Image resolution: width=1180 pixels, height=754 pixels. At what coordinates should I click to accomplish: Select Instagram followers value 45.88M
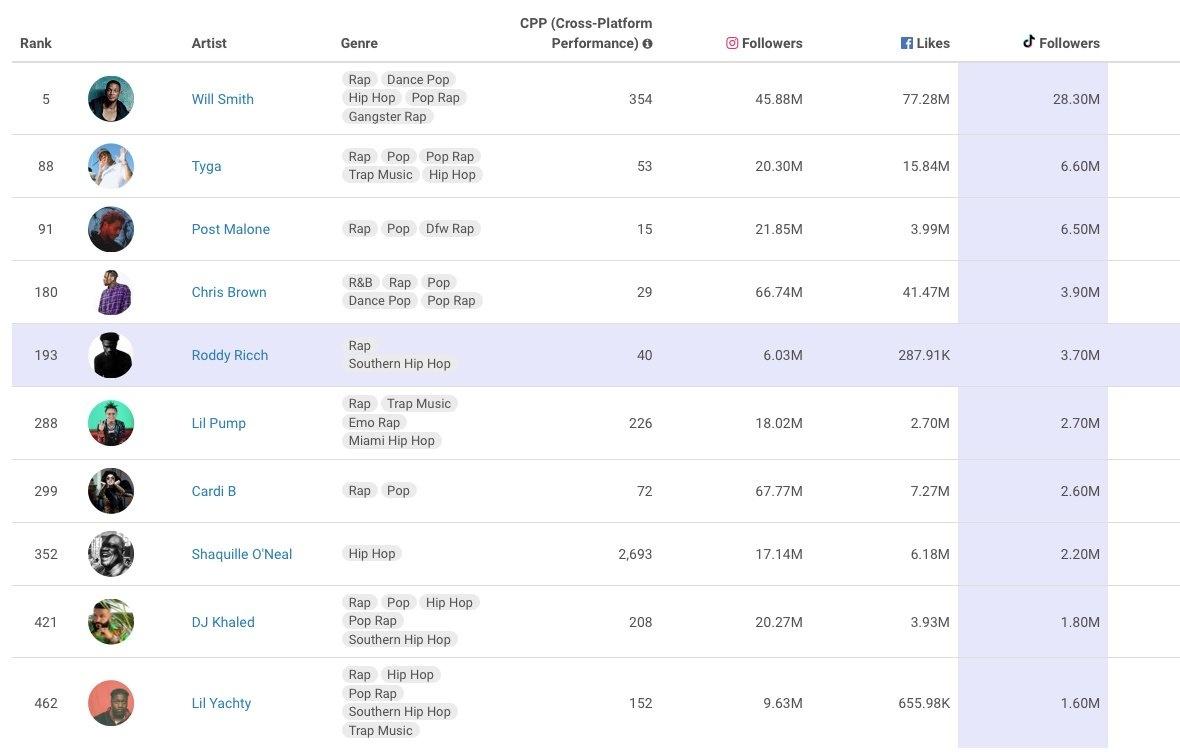[779, 99]
